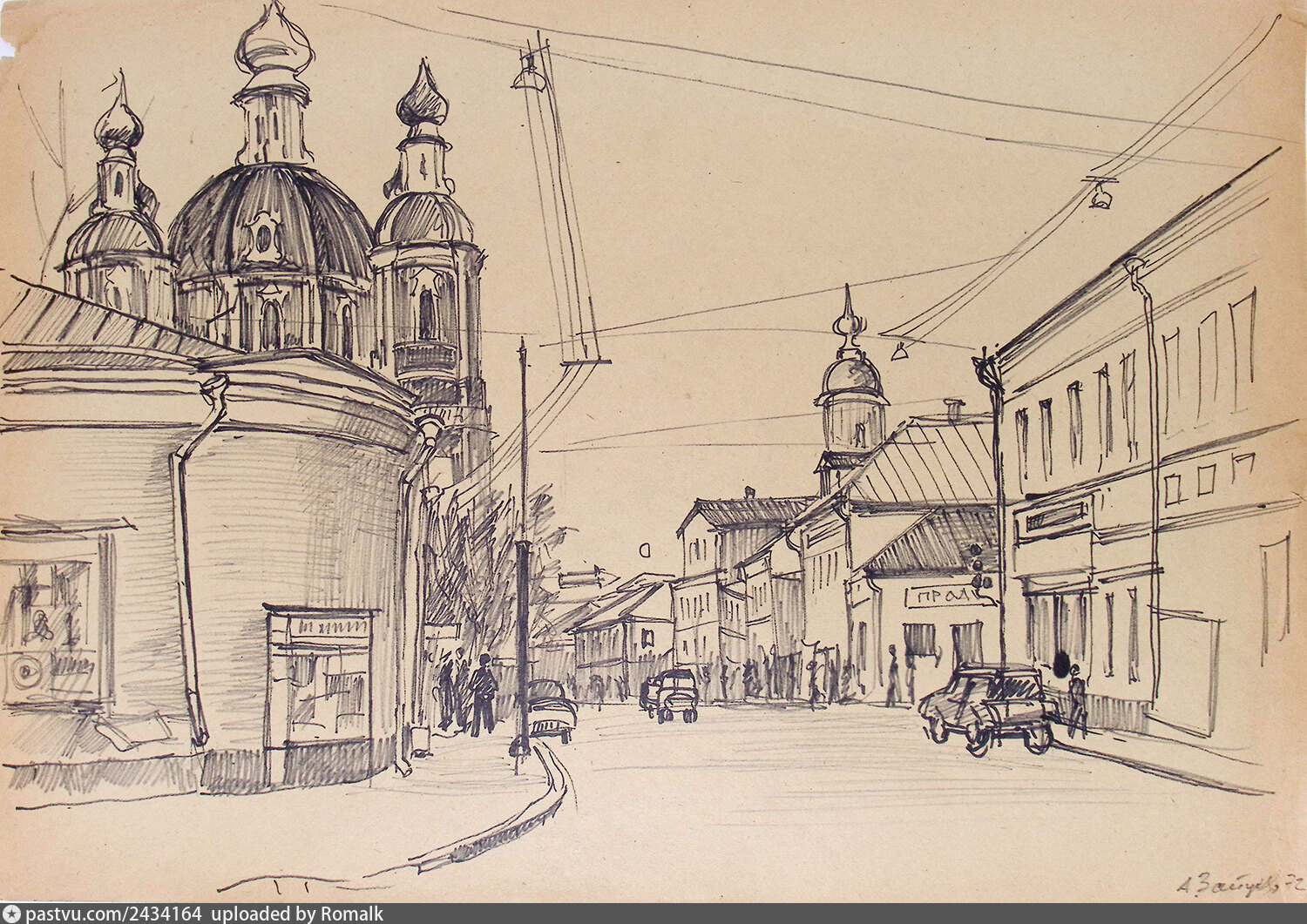Click the artist's signature in the corner
Image resolution: width=1307 pixels, height=924 pixels.
[x=1237, y=887]
